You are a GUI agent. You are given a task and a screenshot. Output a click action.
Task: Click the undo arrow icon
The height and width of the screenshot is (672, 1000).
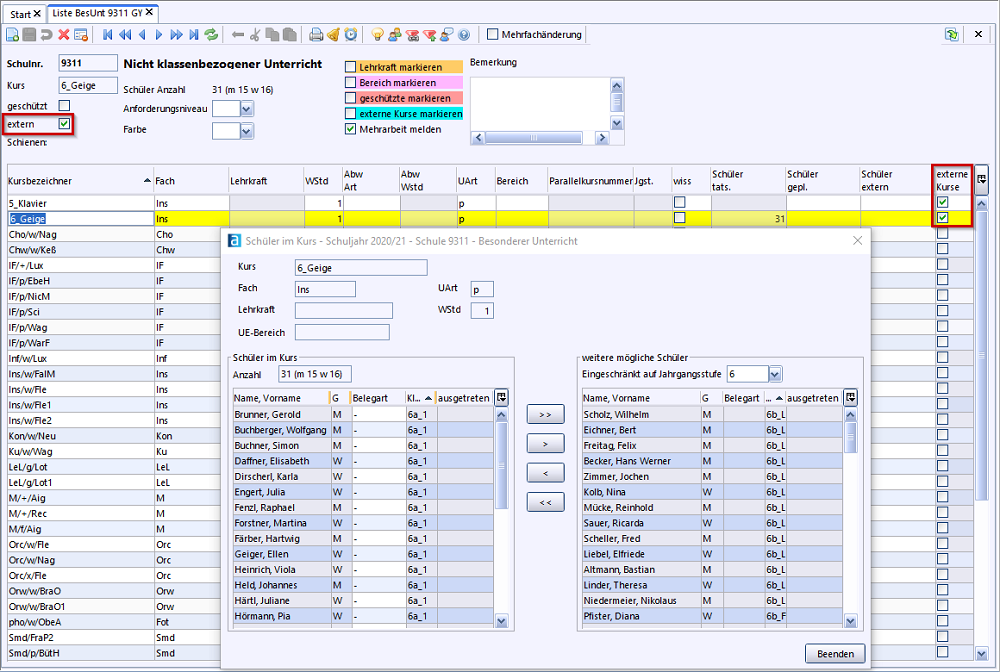pos(47,34)
